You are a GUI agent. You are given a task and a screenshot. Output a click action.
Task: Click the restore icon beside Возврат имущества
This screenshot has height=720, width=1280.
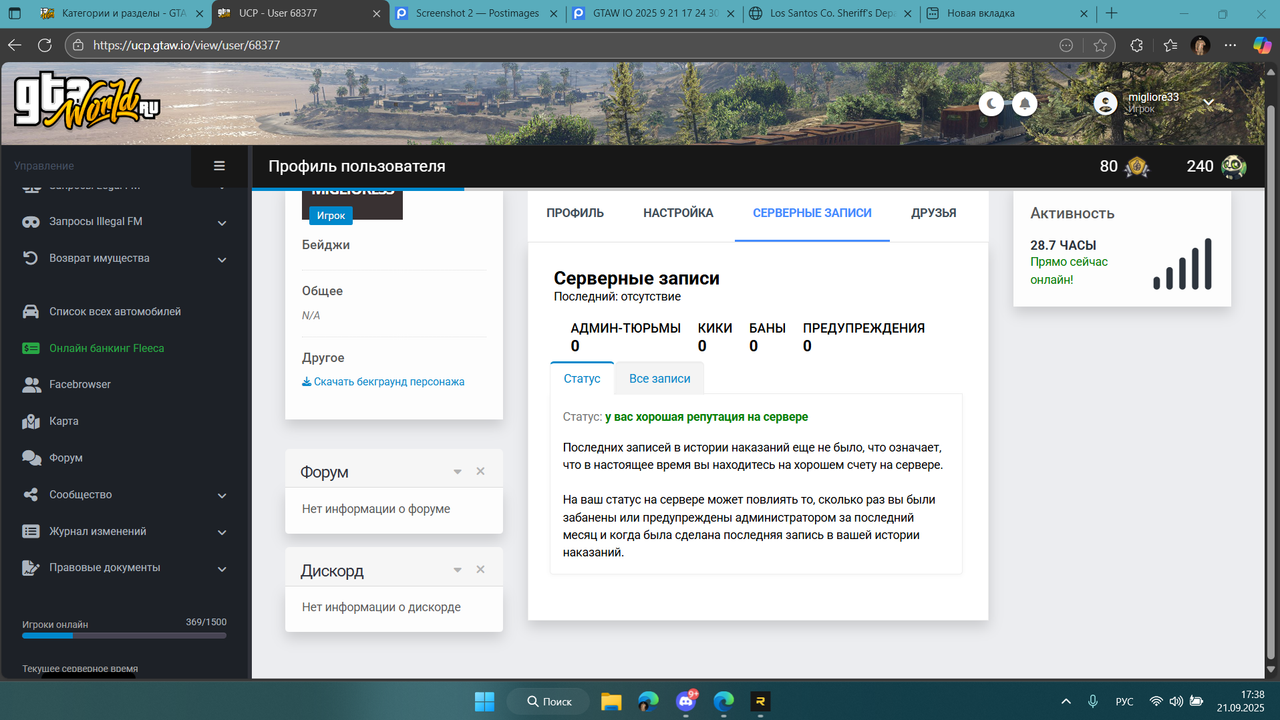31,258
